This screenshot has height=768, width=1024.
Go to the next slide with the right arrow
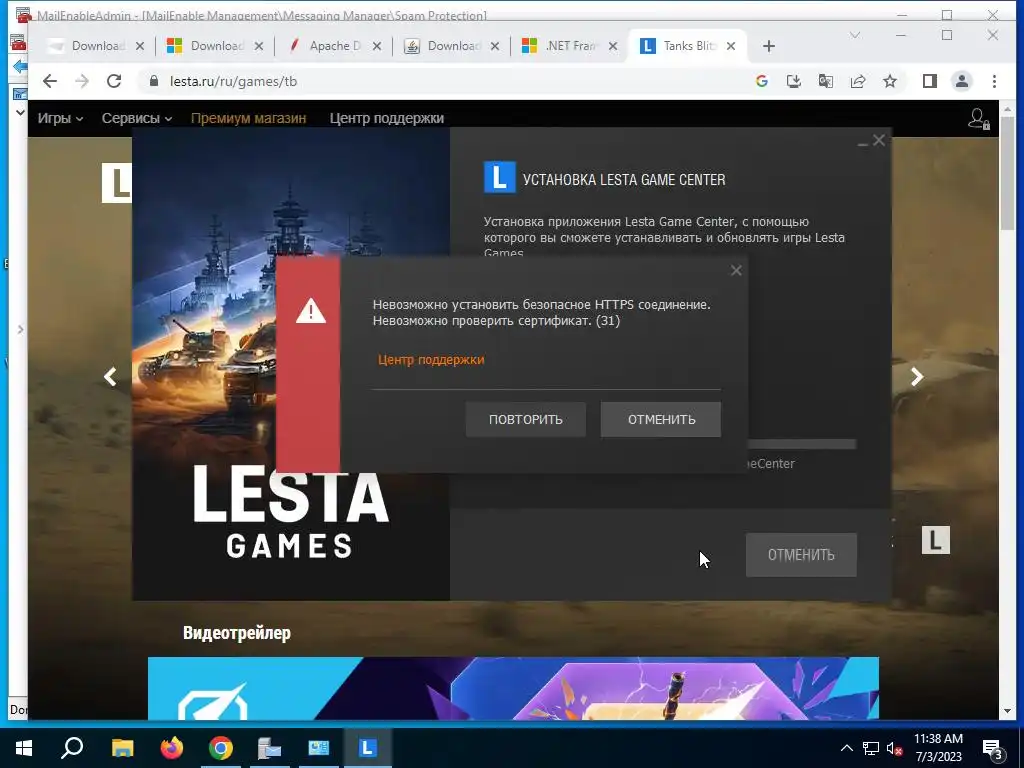coord(917,377)
